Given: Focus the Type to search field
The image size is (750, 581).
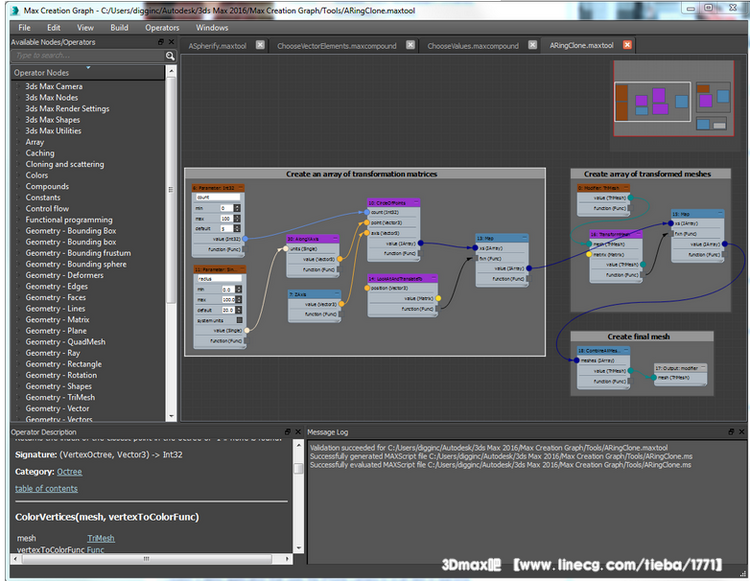Looking at the screenshot, I should tap(88, 56).
